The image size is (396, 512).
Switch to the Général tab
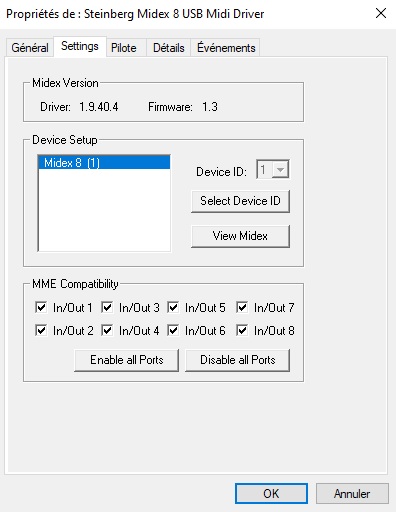click(30, 48)
